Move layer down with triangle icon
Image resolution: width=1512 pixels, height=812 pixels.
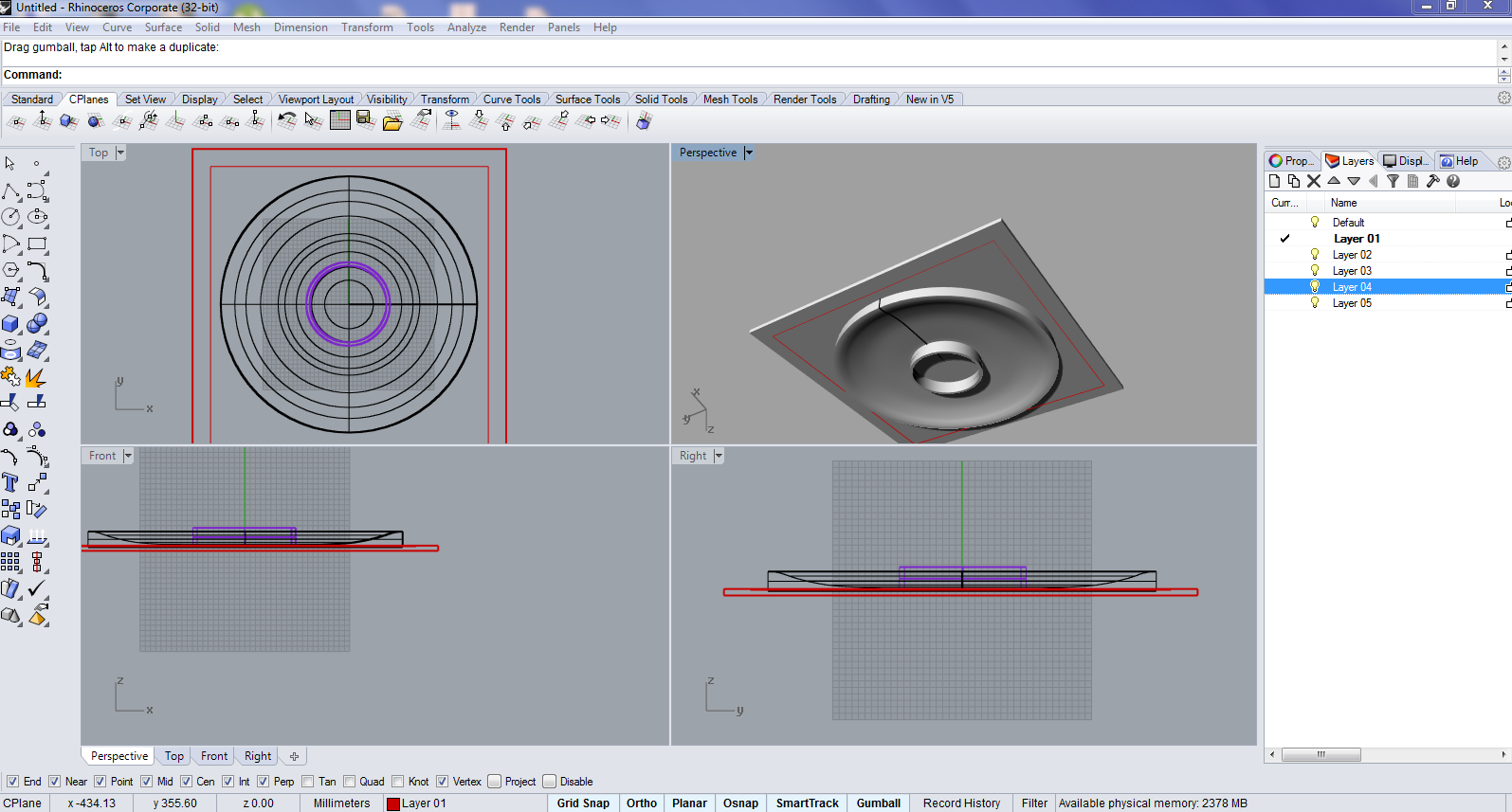(1354, 181)
